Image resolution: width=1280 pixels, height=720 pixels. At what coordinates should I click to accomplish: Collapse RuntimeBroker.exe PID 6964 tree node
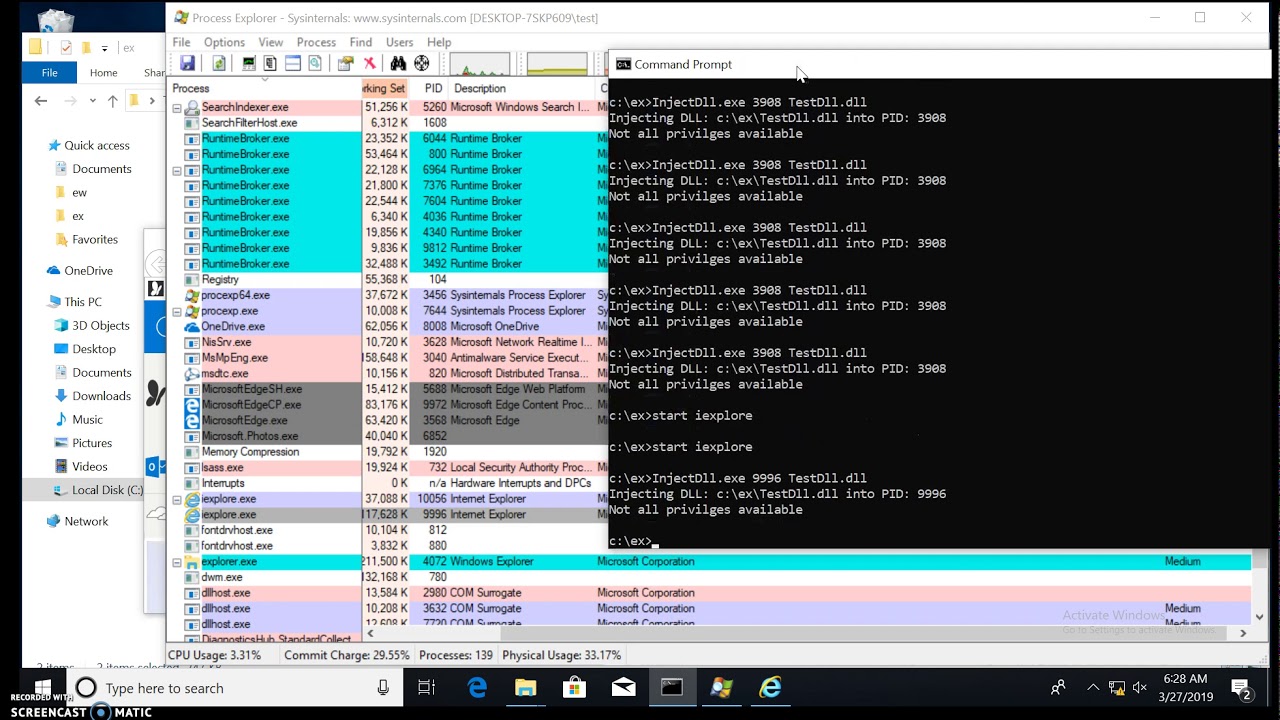click(x=177, y=170)
